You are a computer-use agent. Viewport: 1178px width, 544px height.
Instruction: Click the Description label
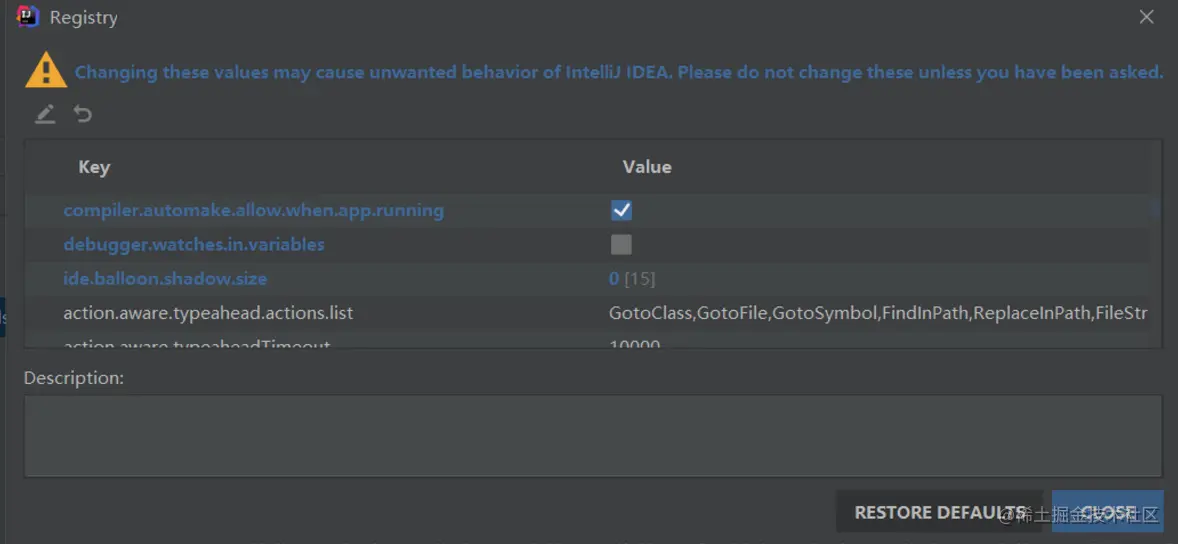tap(74, 377)
